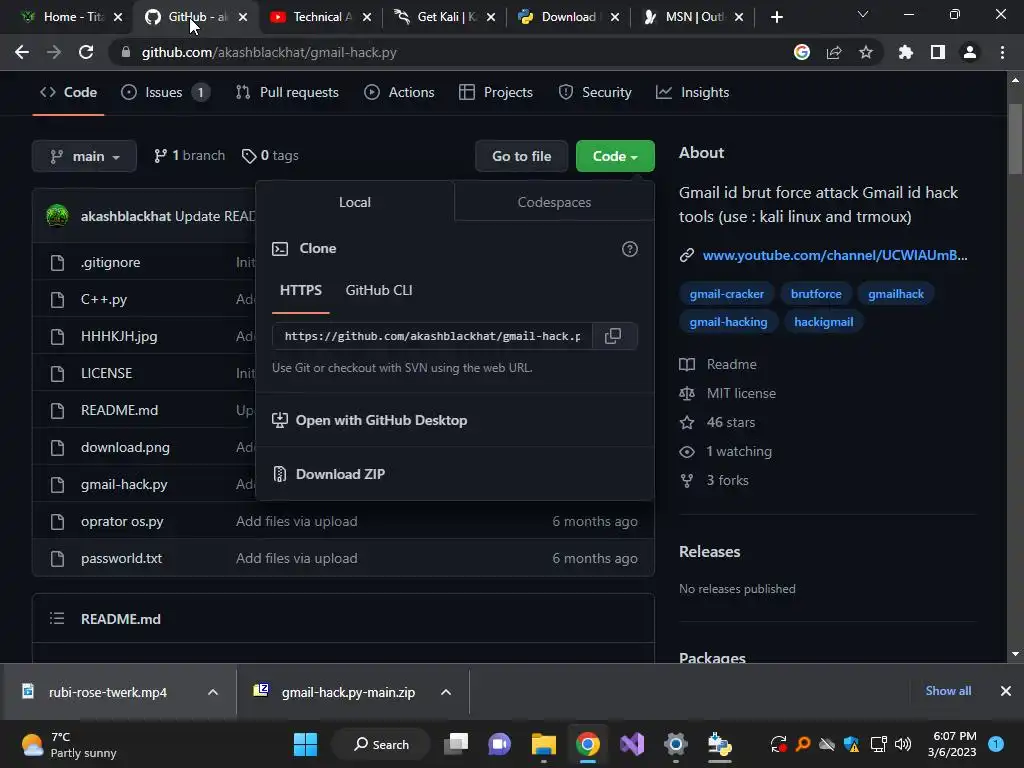Open the gmail-hack.py file
1024x768 pixels.
[x=124, y=485]
